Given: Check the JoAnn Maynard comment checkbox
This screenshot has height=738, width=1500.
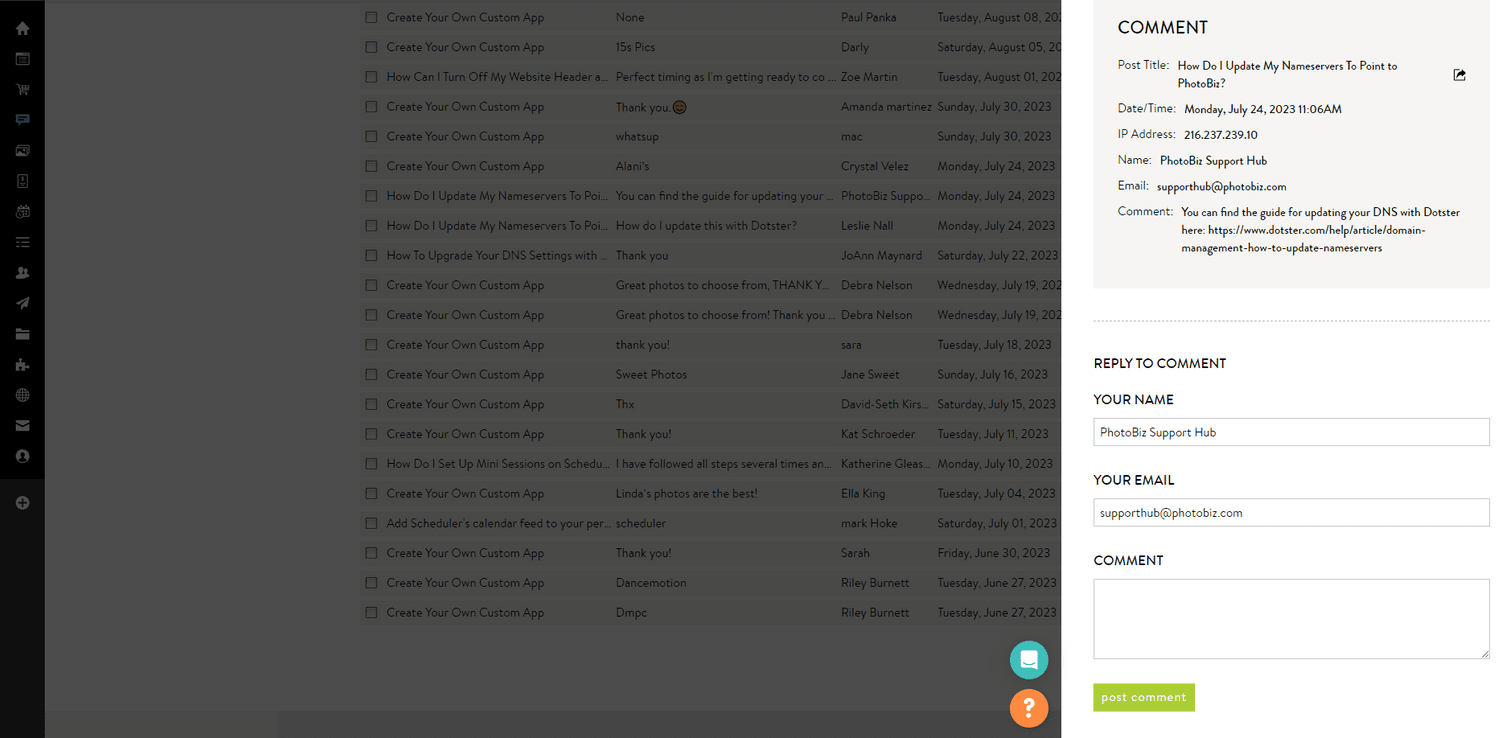Looking at the screenshot, I should [372, 255].
